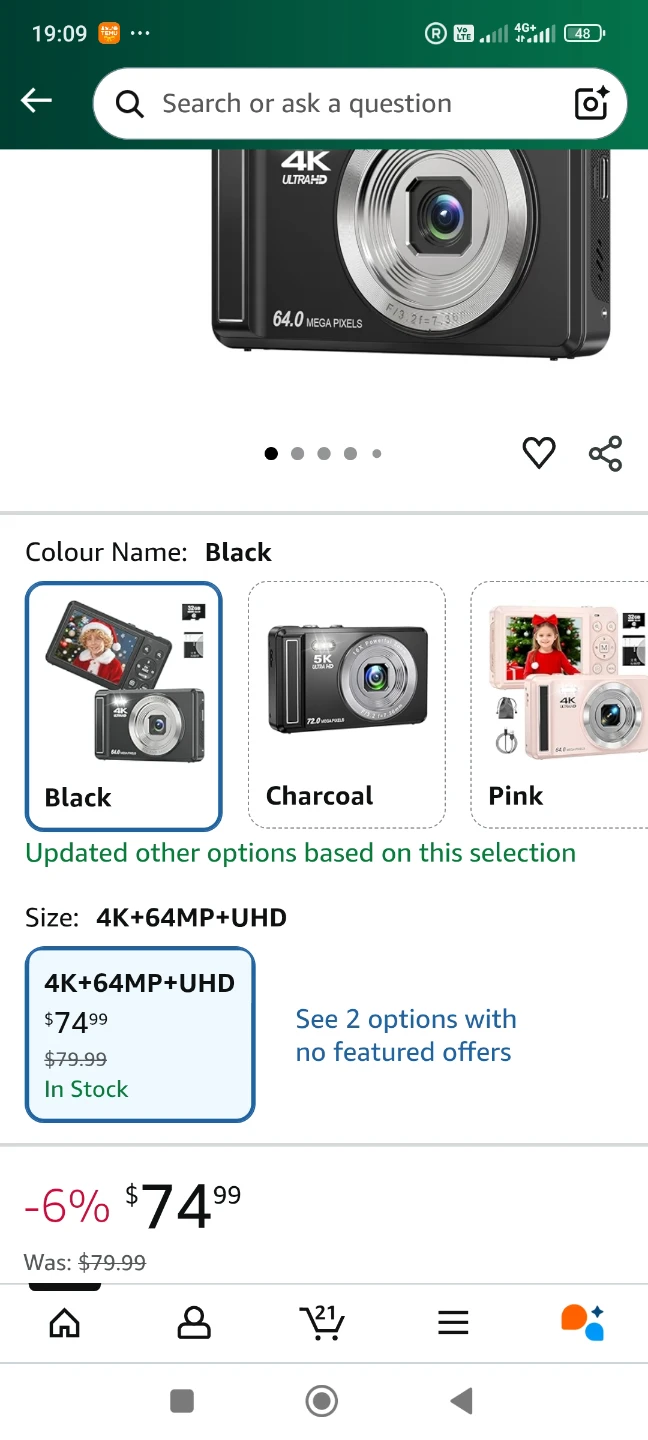
Task: Choose the Charcoal colour option
Action: [346, 705]
